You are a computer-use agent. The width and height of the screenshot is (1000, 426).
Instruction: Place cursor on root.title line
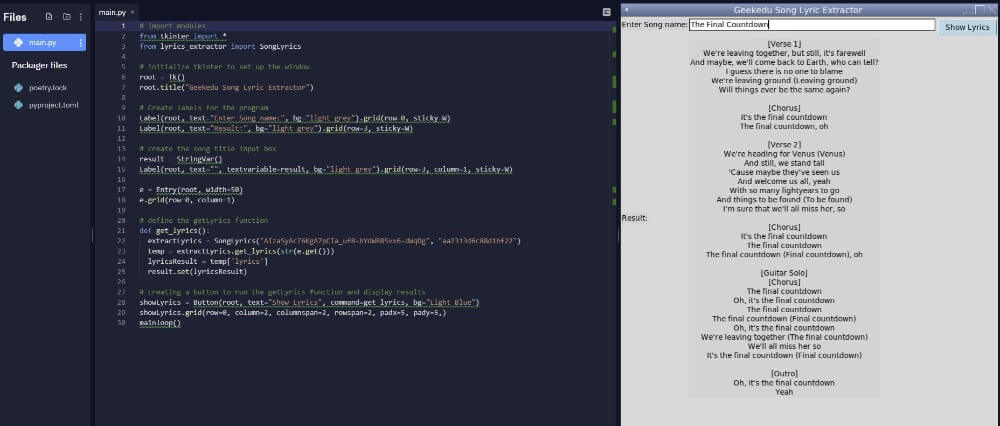click(x=226, y=87)
